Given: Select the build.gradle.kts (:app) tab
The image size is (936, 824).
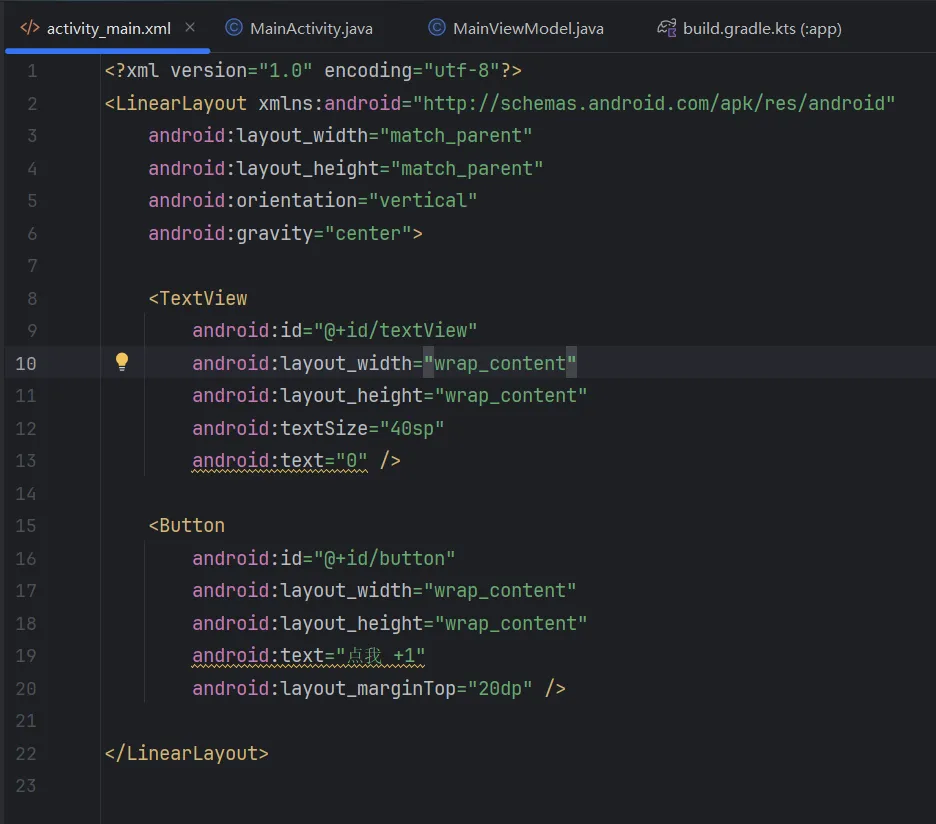Looking at the screenshot, I should [x=761, y=28].
